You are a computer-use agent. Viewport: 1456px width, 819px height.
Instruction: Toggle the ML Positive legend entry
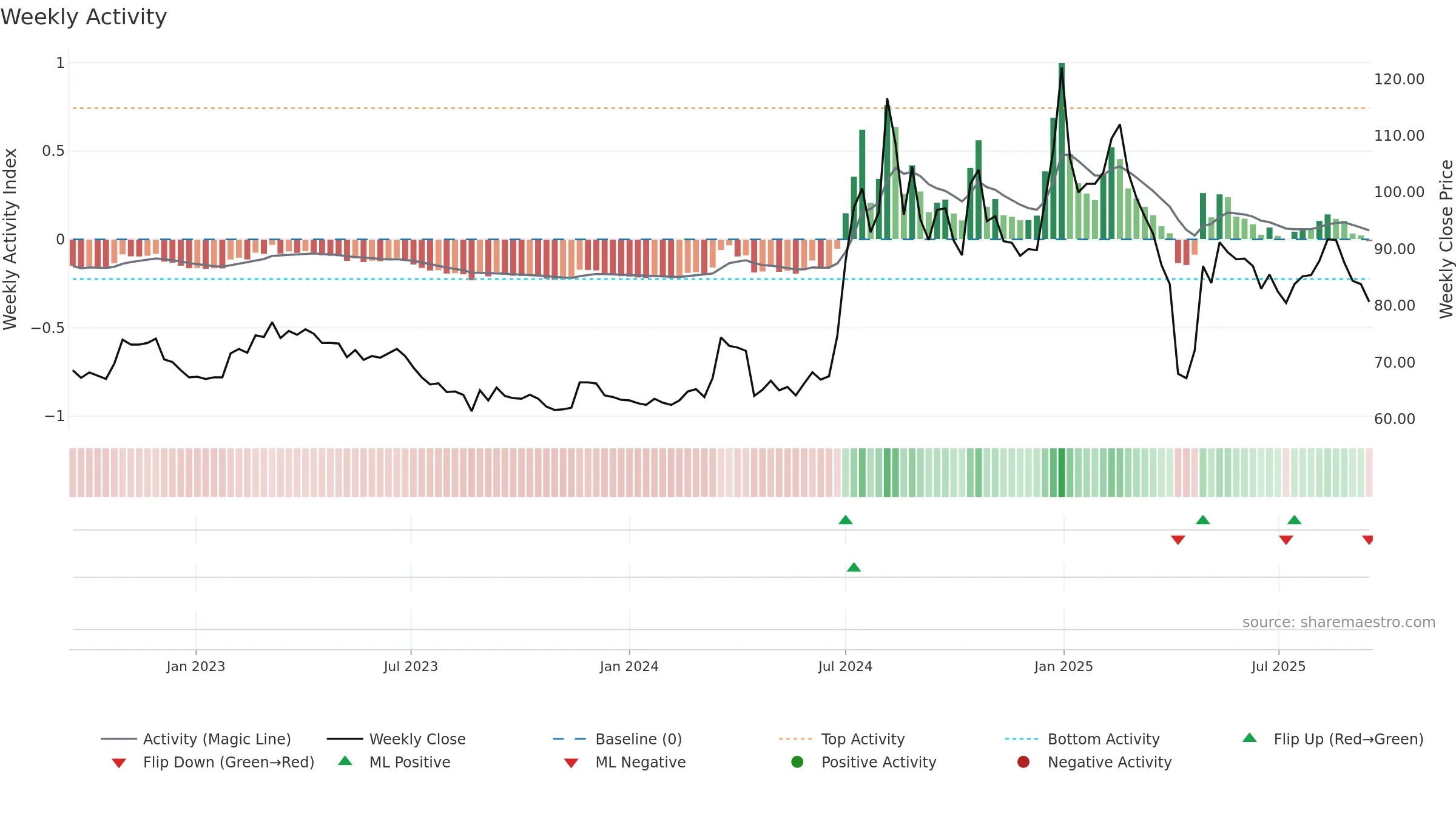click(394, 762)
